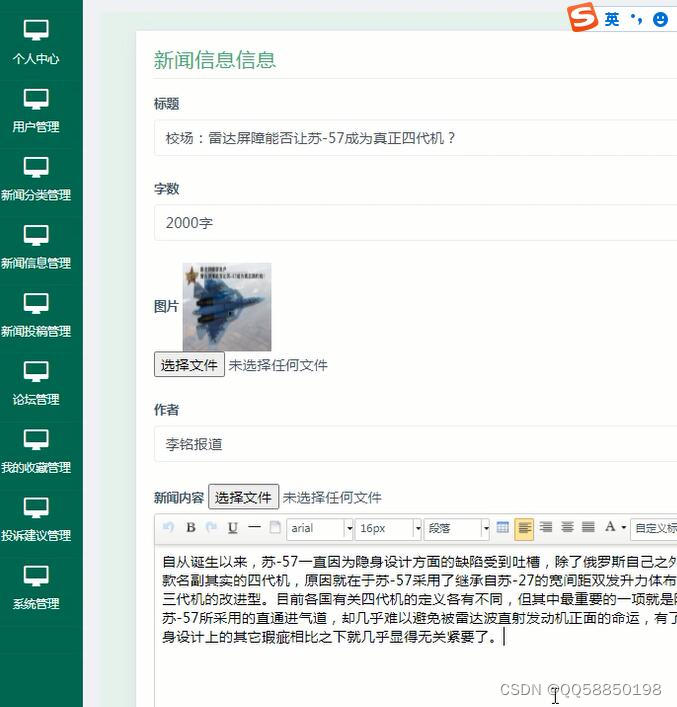
Task: Click the 标题 input field
Action: 415,138
